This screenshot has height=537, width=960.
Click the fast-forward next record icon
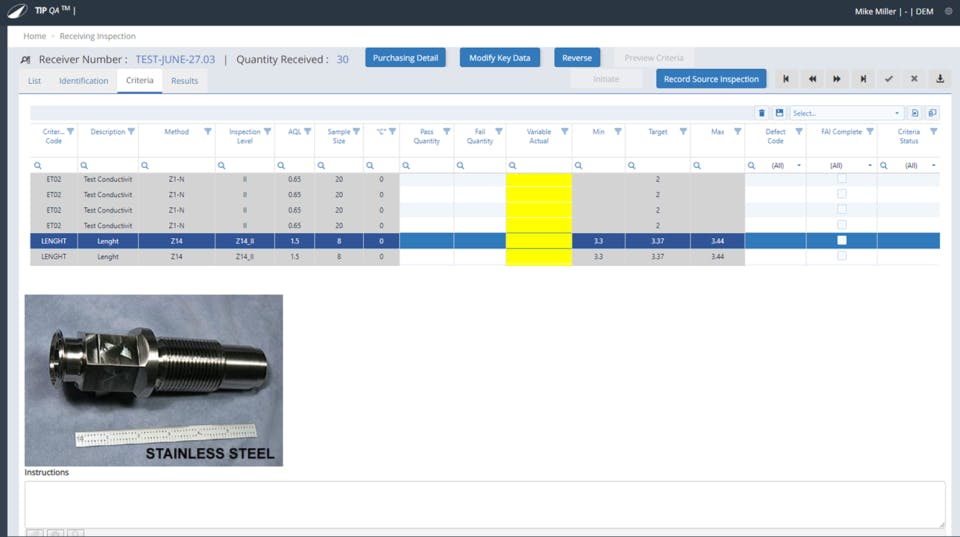(837, 79)
